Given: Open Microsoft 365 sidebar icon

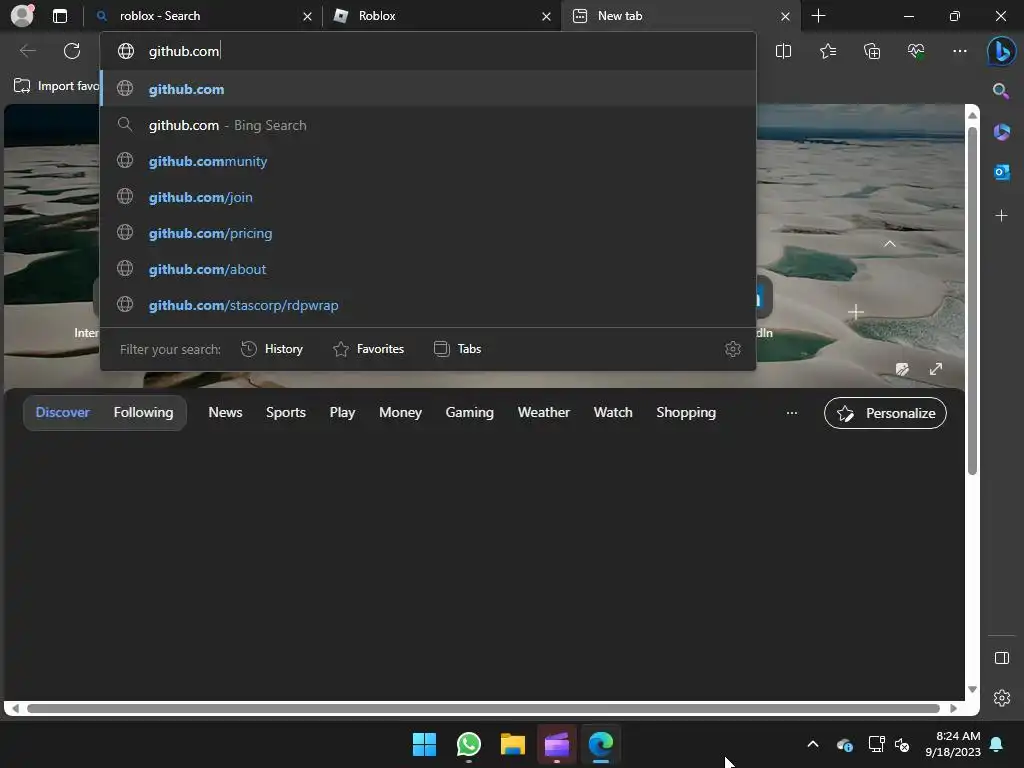Looking at the screenshot, I should (1001, 132).
